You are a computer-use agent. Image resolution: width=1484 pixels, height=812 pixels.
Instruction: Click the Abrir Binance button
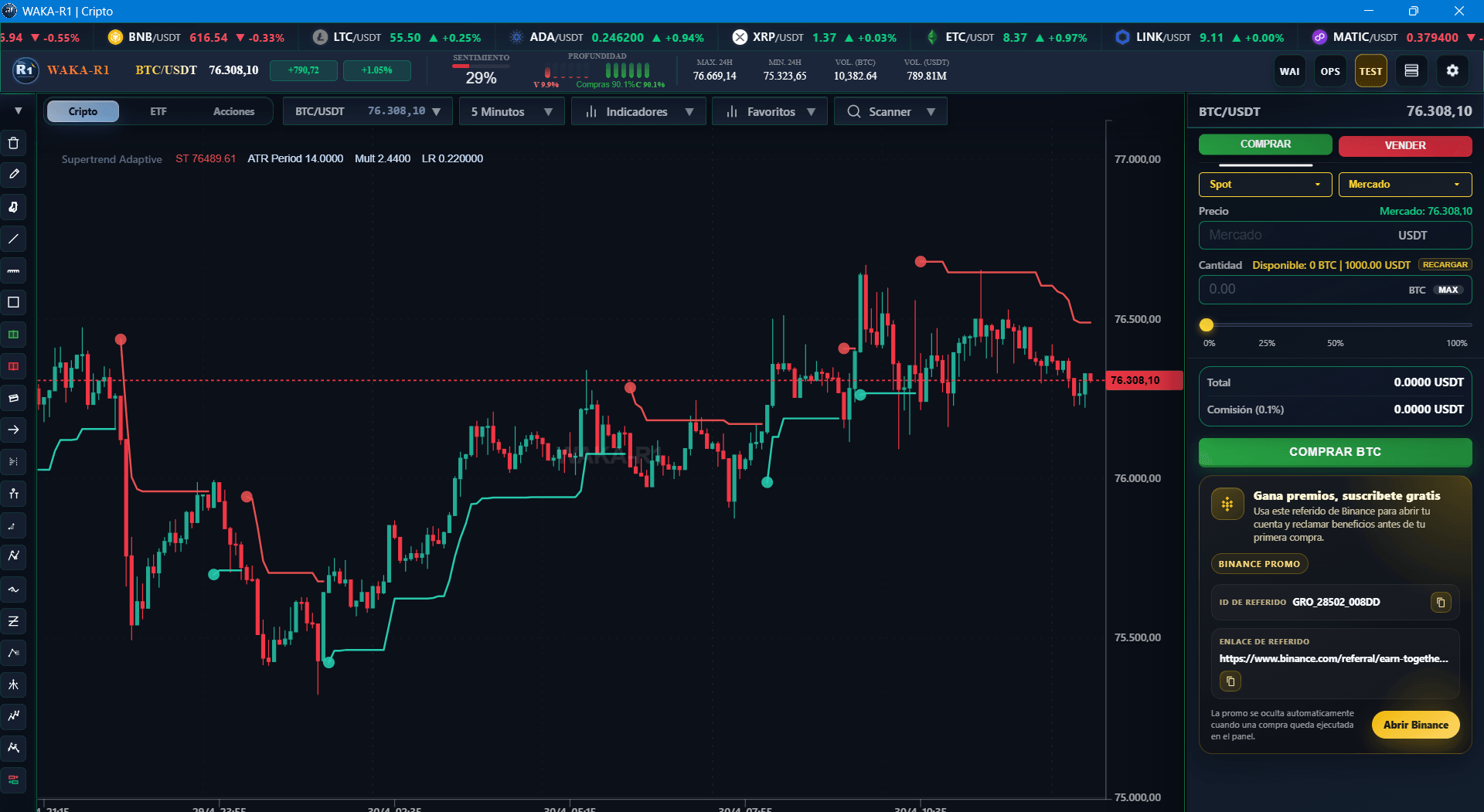click(x=1415, y=725)
